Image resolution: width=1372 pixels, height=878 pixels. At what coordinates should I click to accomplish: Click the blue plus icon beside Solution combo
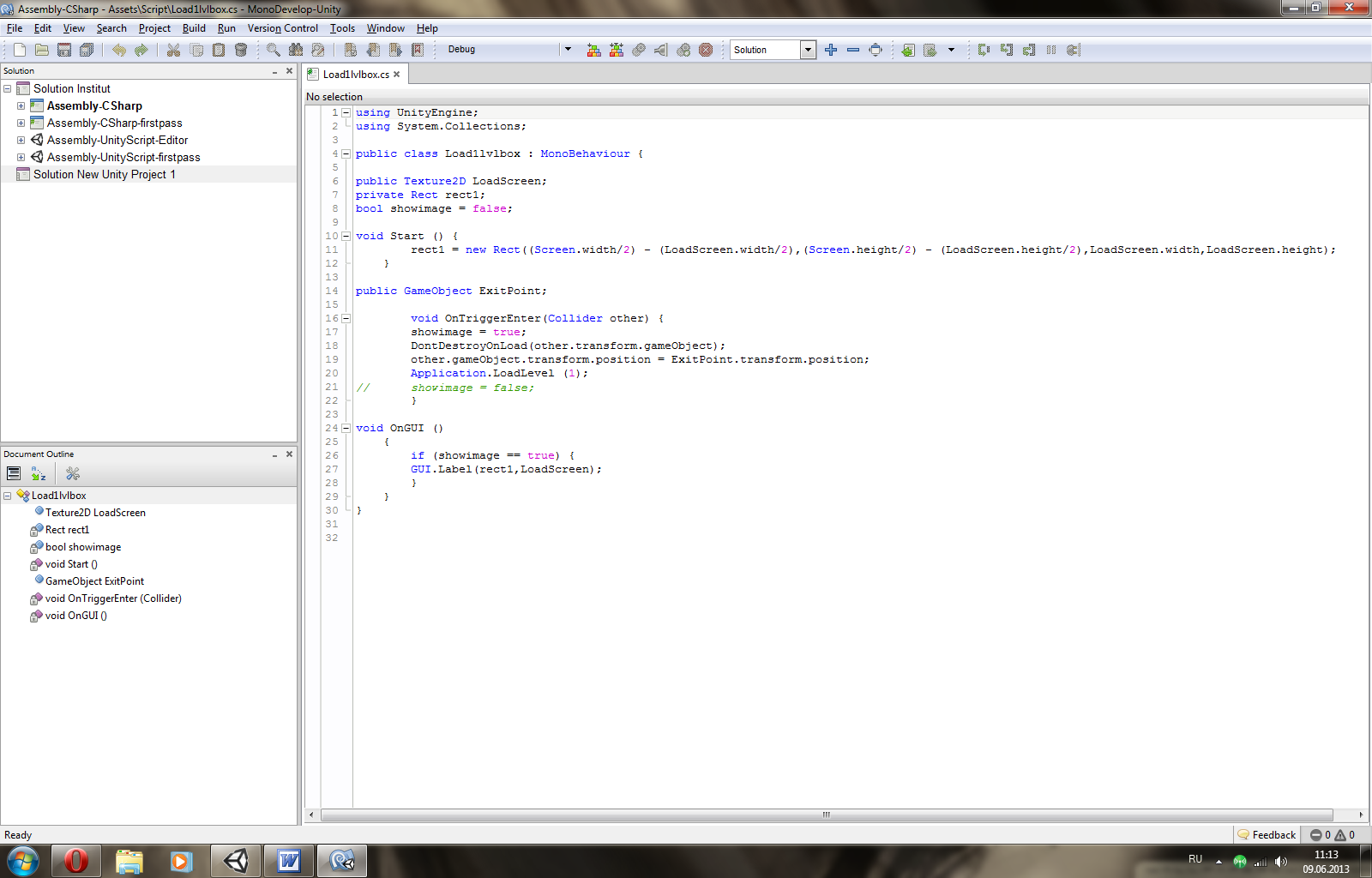coord(830,50)
